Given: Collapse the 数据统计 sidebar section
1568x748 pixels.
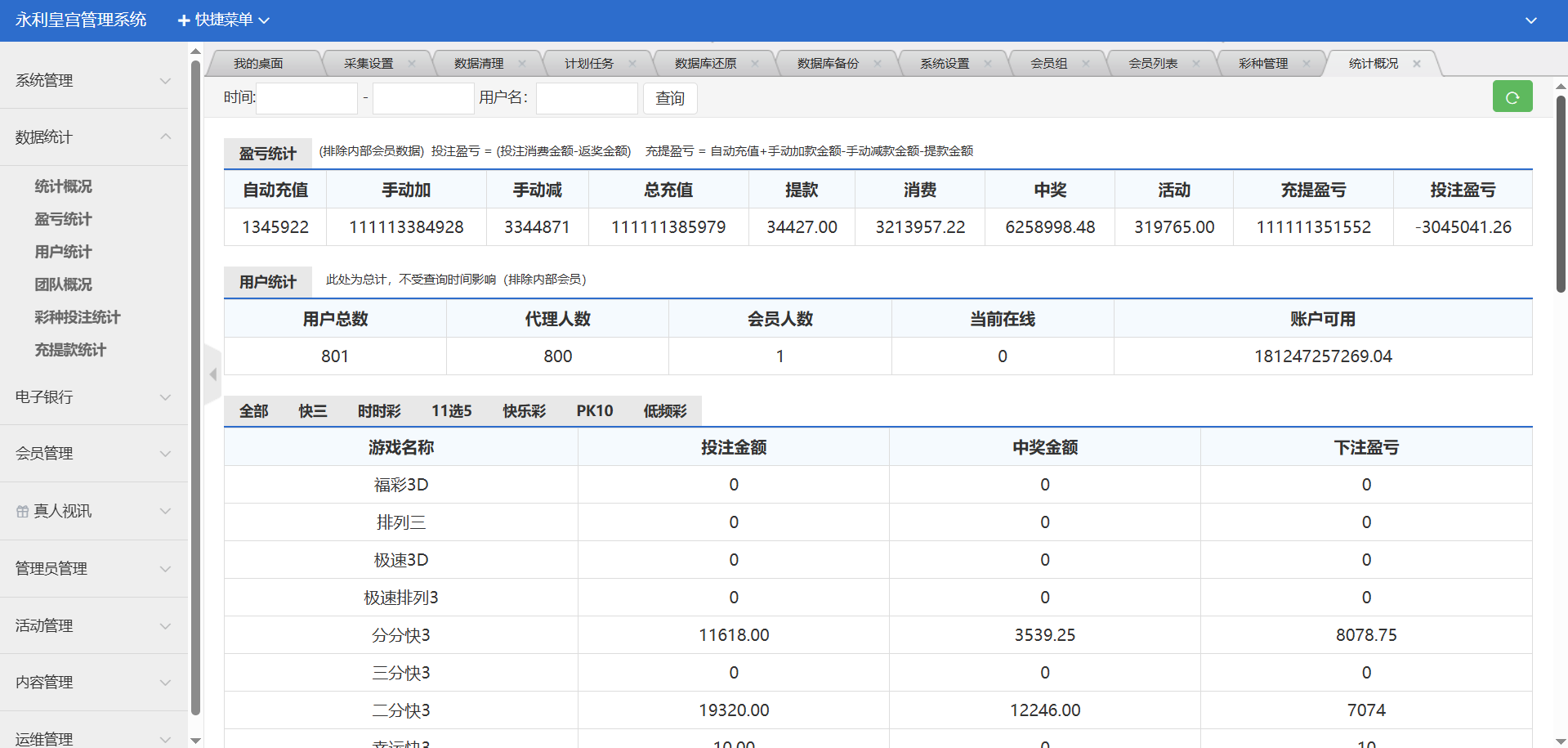Looking at the screenshot, I should tap(93, 137).
